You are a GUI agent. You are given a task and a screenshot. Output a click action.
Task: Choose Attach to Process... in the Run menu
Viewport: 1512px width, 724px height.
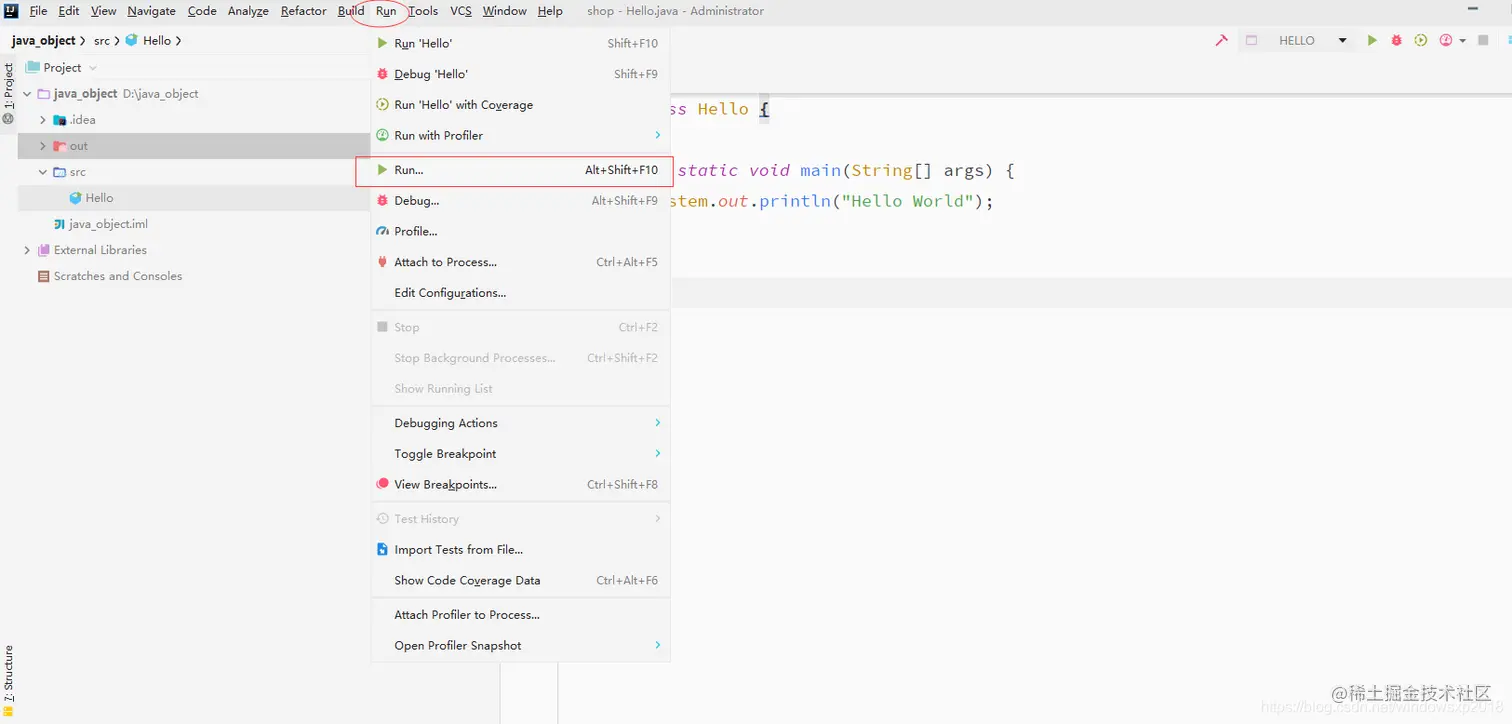520,262
